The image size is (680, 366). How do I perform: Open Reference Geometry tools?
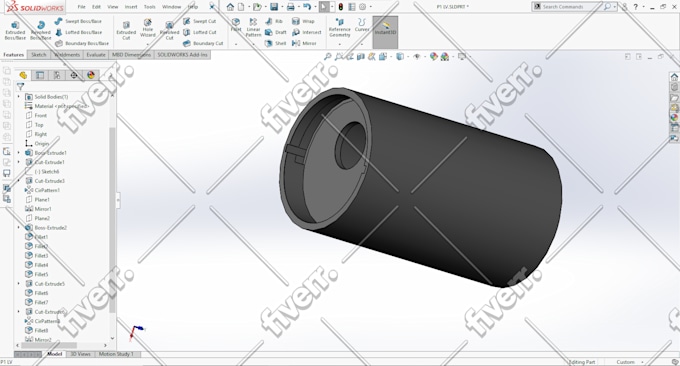pos(340,28)
